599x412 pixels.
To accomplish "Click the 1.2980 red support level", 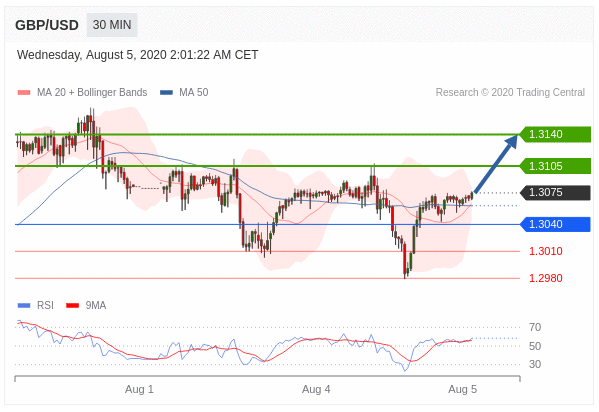I will (x=546, y=278).
